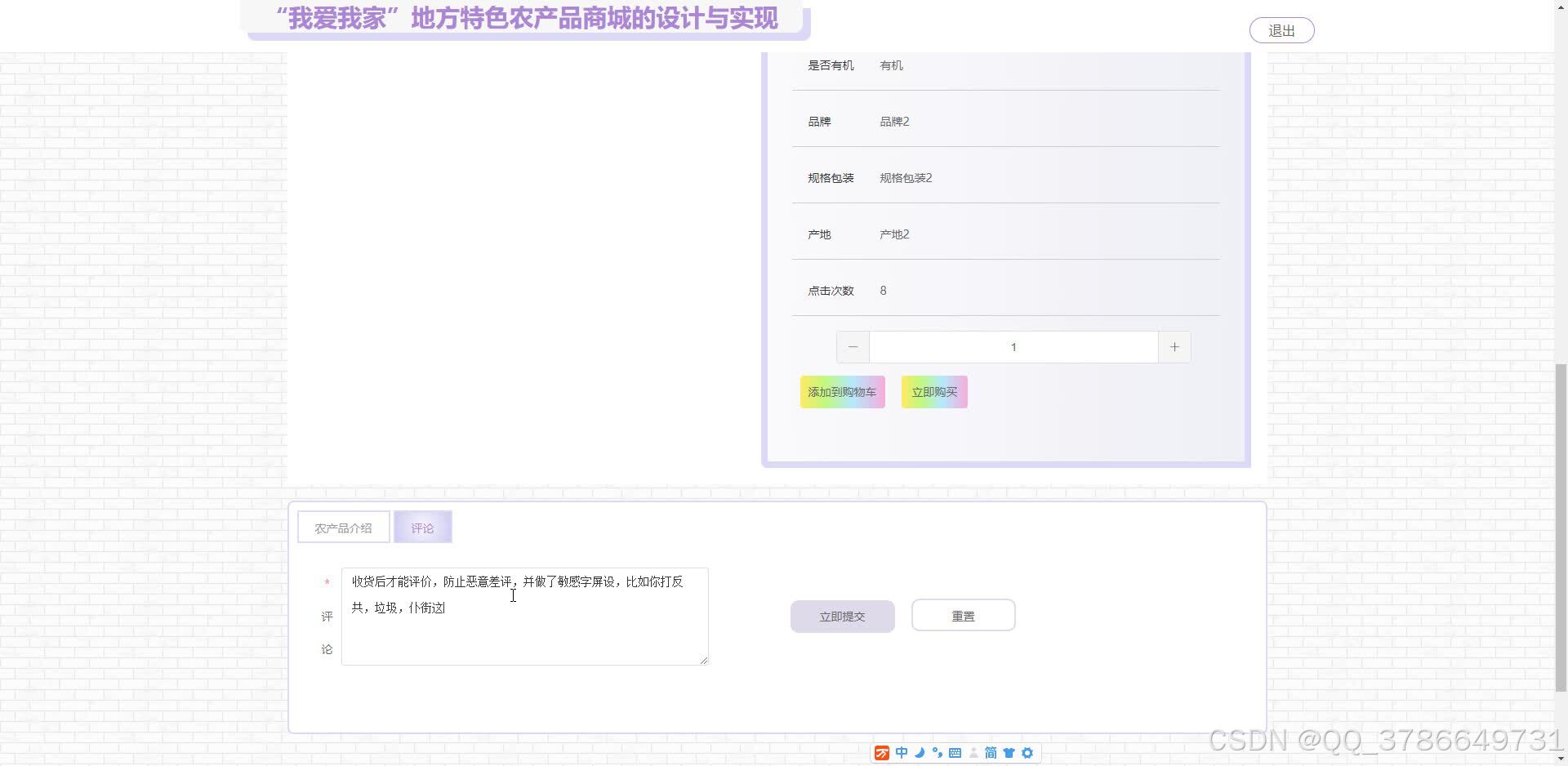This screenshot has width=1568, height=766.
Task: Click 添加到购物车 to add to cart
Action: (x=842, y=392)
